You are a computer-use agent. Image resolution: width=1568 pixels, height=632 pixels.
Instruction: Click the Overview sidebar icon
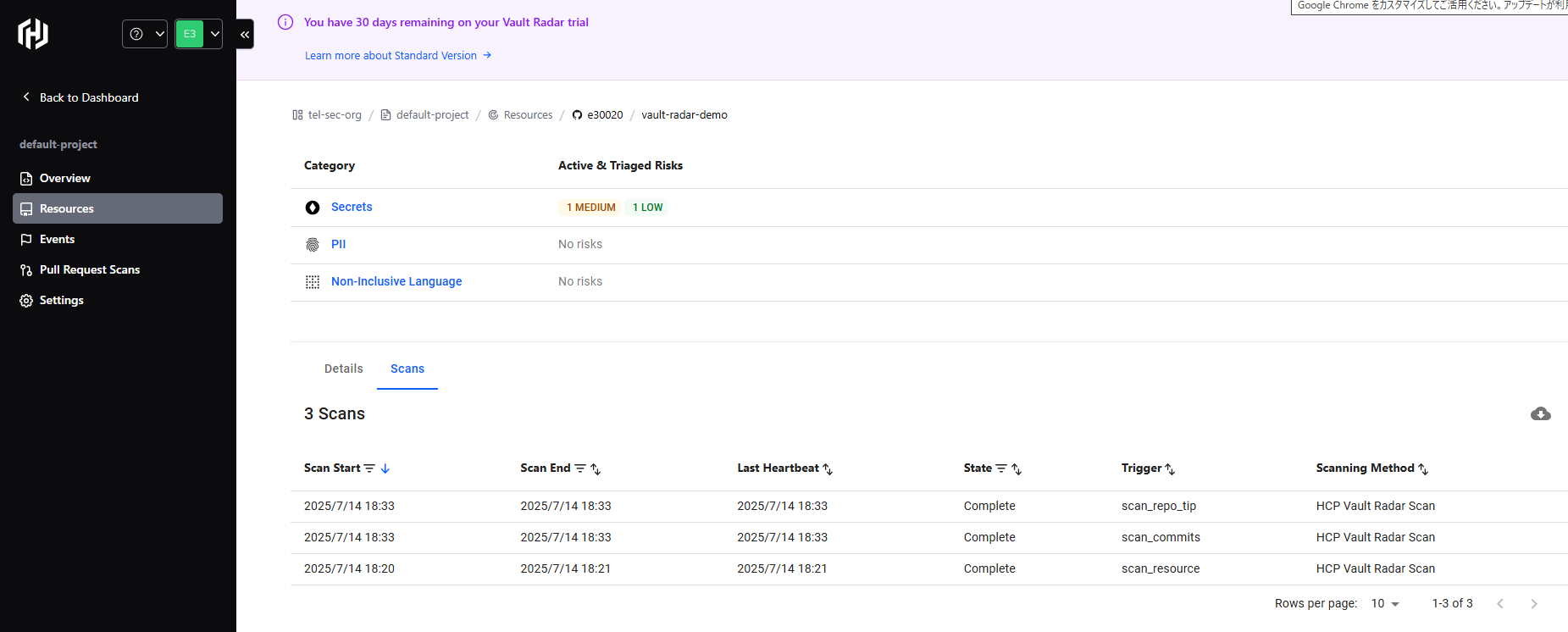pos(26,179)
